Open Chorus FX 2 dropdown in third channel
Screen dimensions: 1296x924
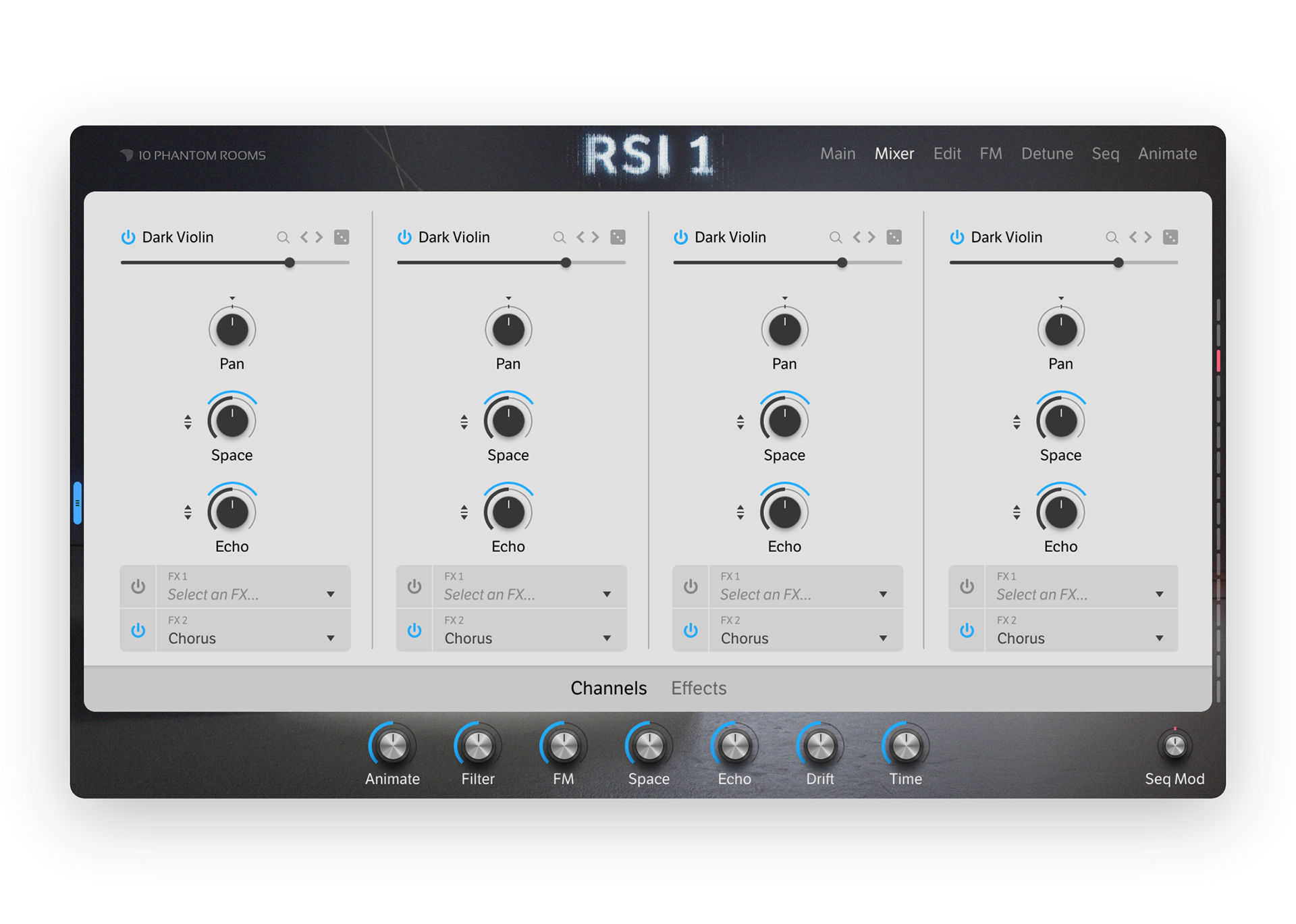pyautogui.click(x=805, y=630)
